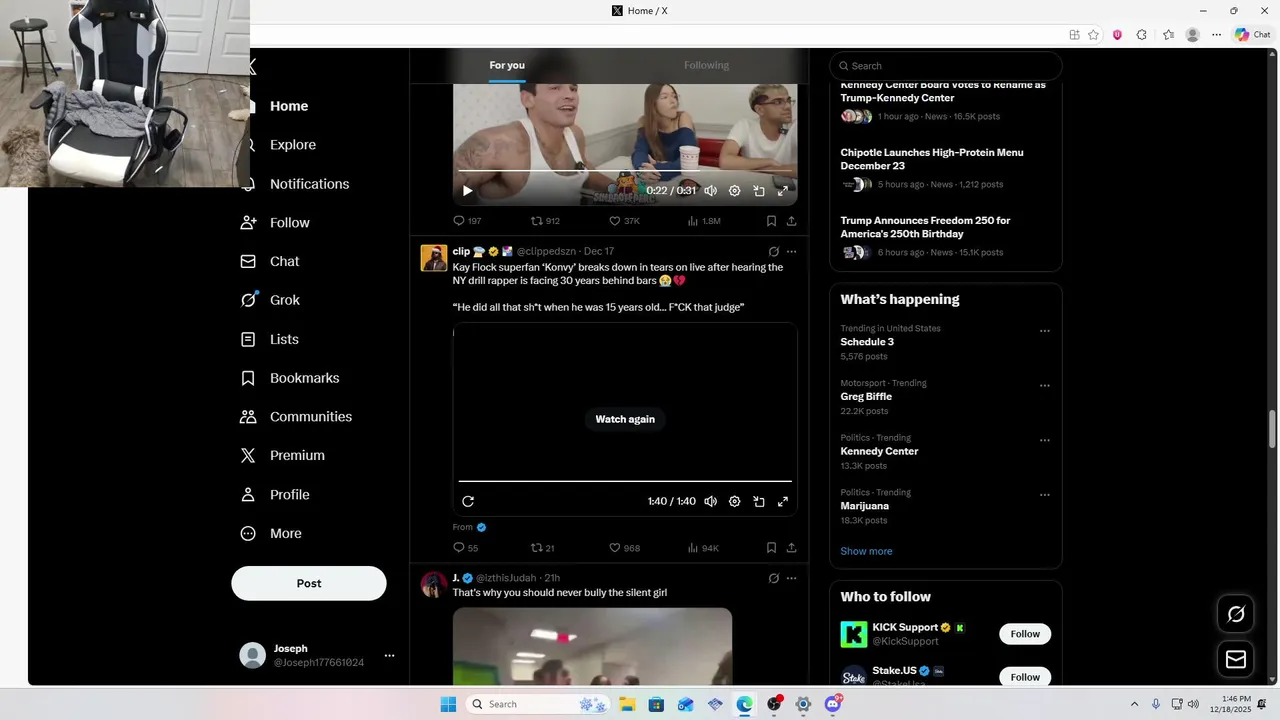Open settings gear of the top video
This screenshot has width=1280, height=720.
pyautogui.click(x=734, y=191)
